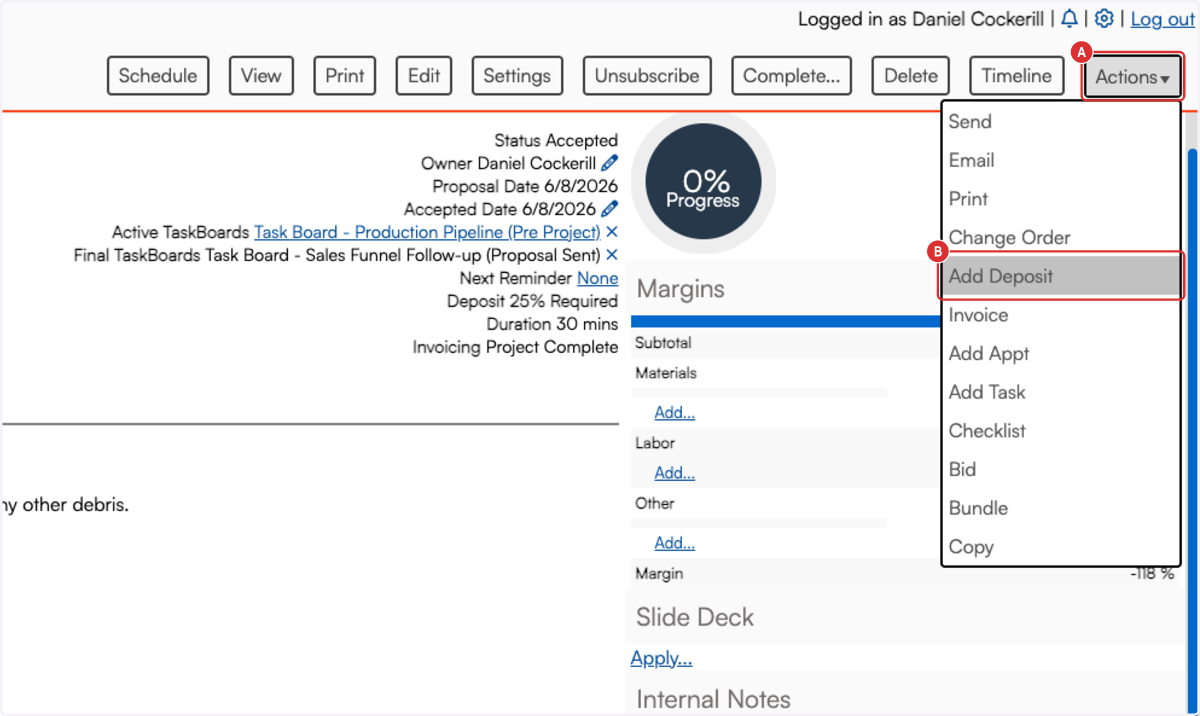Click the Log out link
1200x716 pixels.
[x=1162, y=19]
